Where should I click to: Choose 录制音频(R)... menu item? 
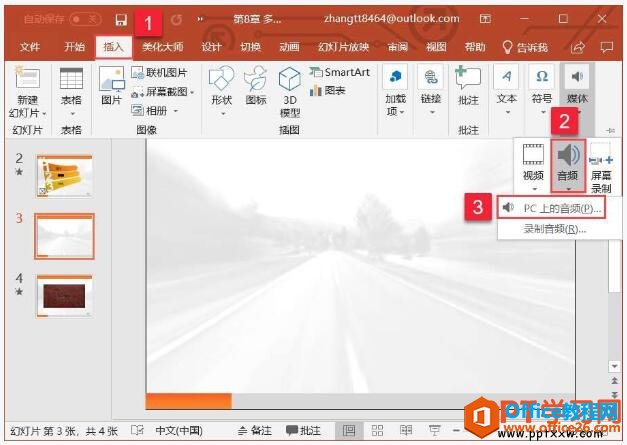pyautogui.click(x=554, y=229)
